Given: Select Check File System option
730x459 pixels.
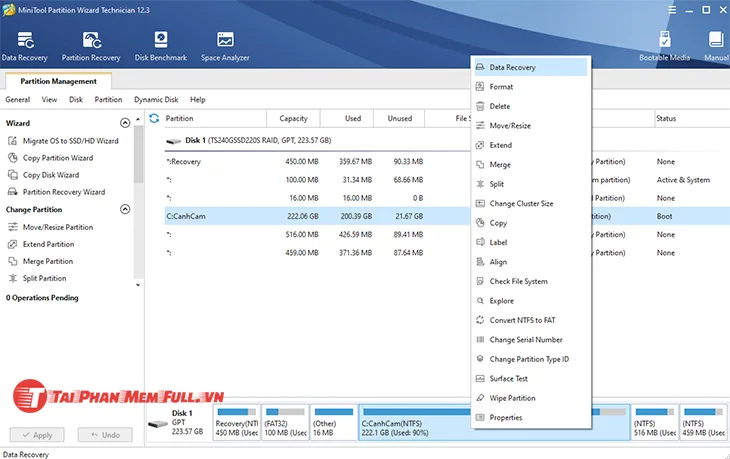Looking at the screenshot, I should click(x=531, y=281).
